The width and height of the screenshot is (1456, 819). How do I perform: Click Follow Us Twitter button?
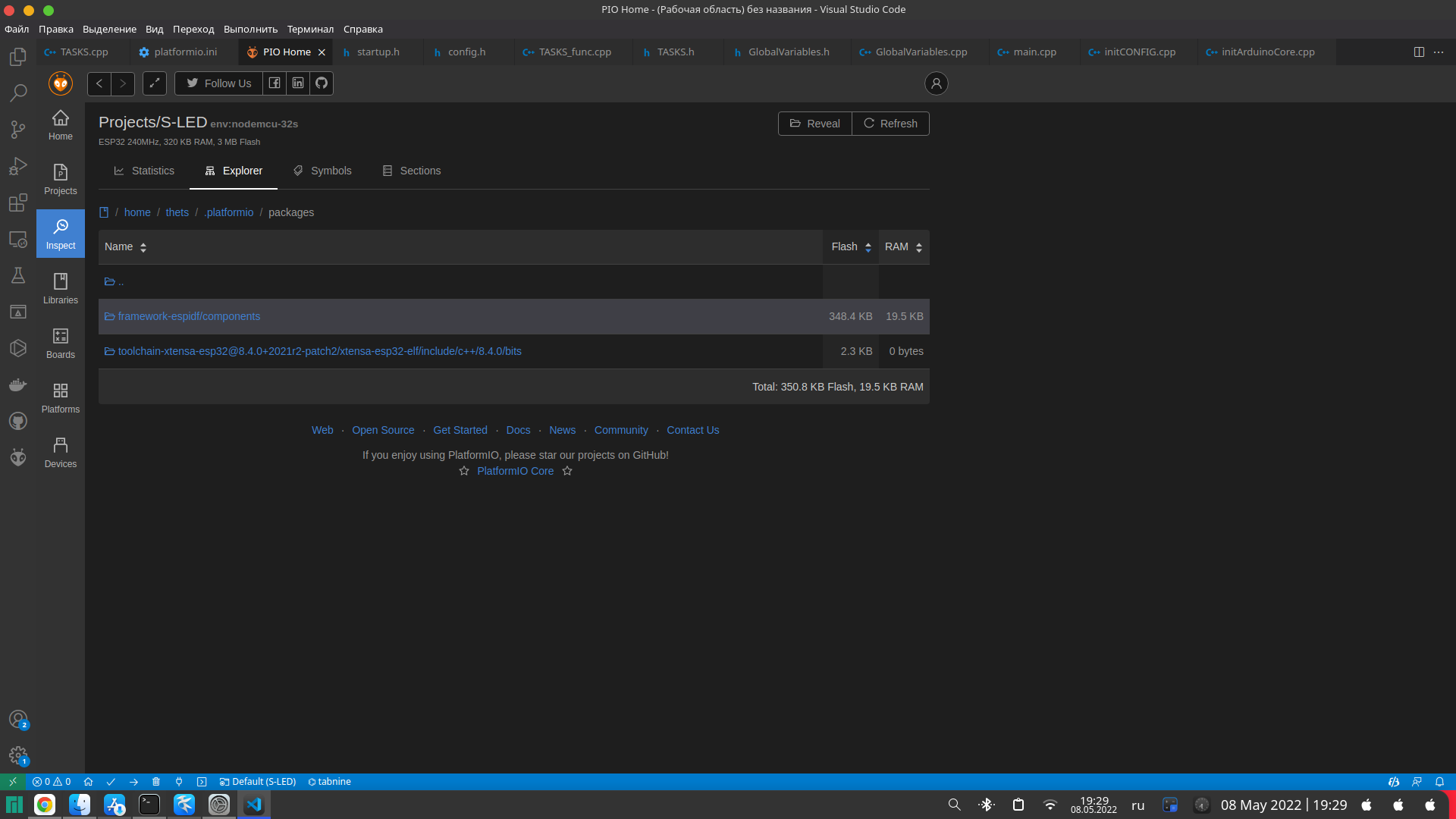[x=218, y=83]
